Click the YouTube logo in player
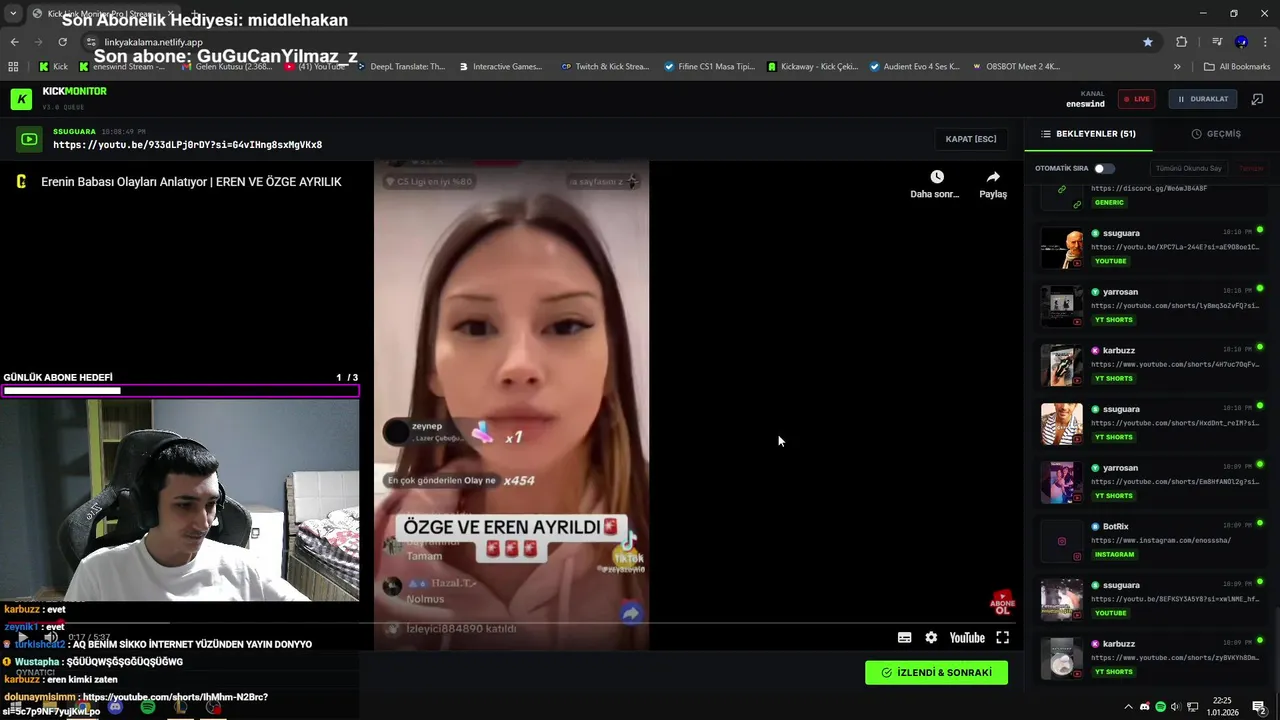 point(967,638)
